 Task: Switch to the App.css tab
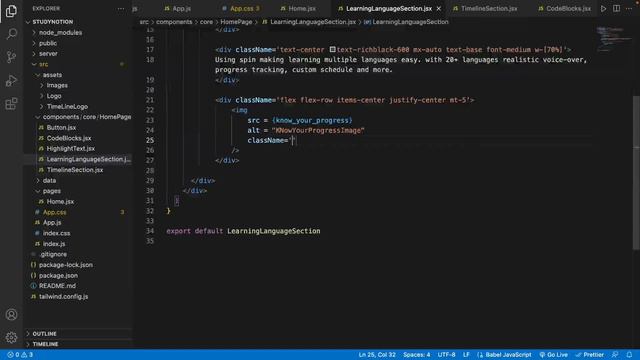point(241,9)
